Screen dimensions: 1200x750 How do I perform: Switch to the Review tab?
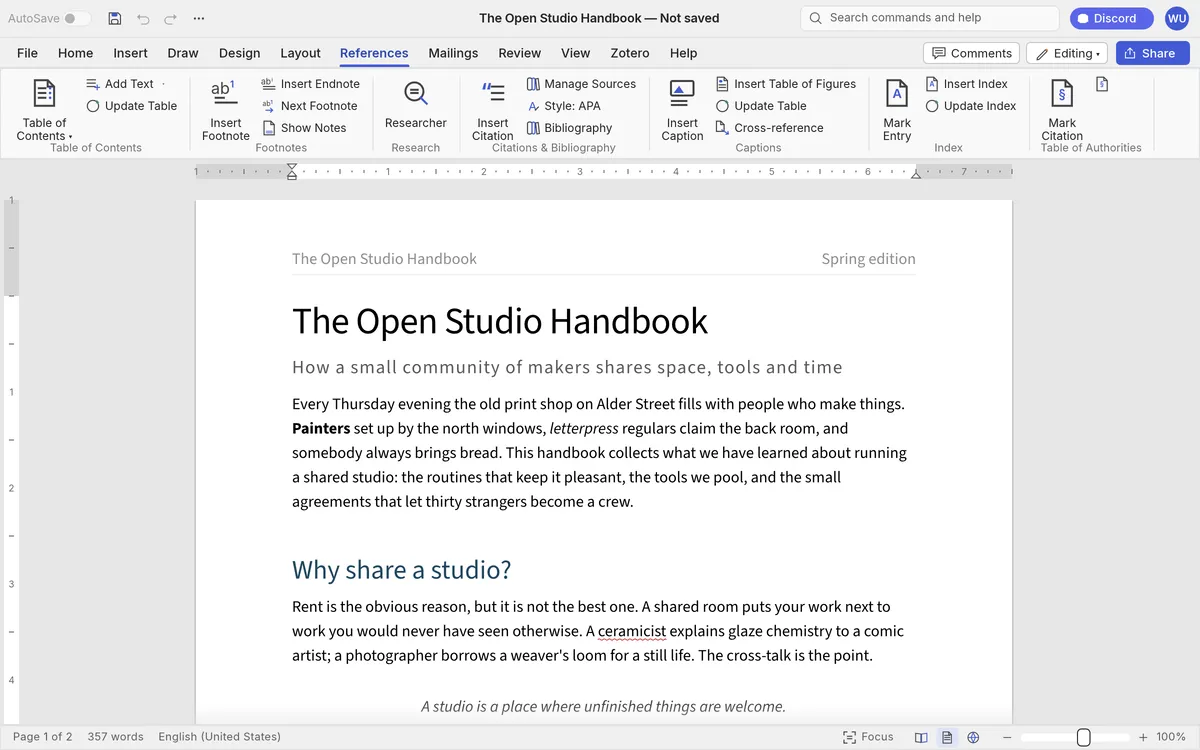pos(519,53)
